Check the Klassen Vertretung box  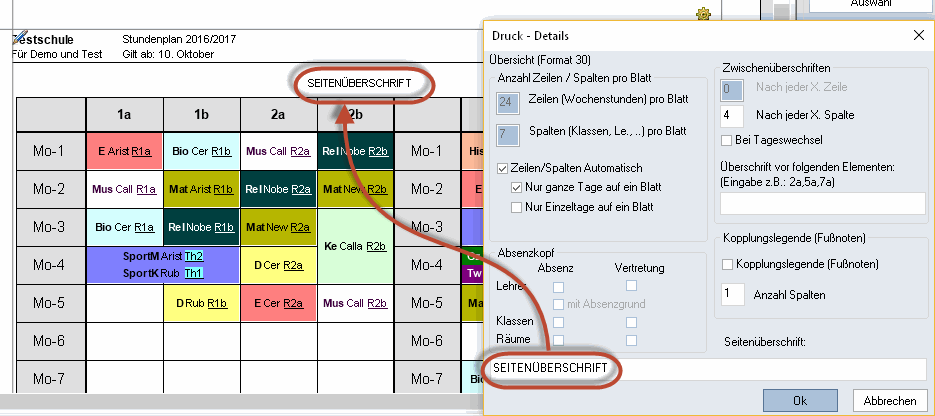click(631, 322)
